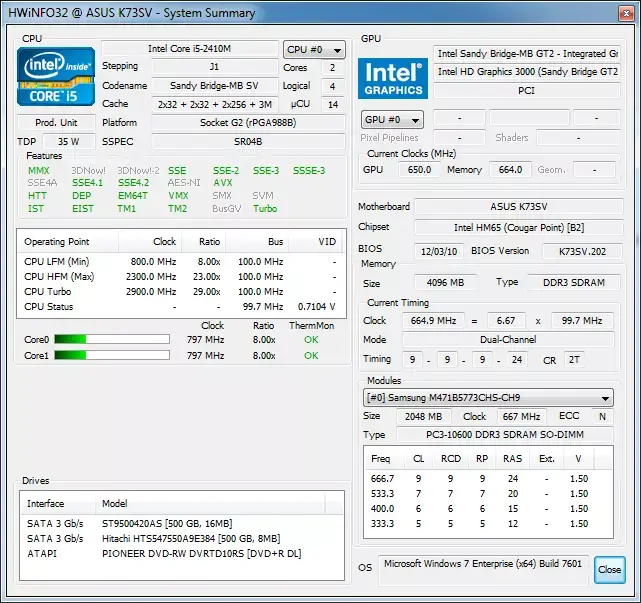Click the 333.3 frequency timing row
The image size is (641, 603).
coord(488,524)
